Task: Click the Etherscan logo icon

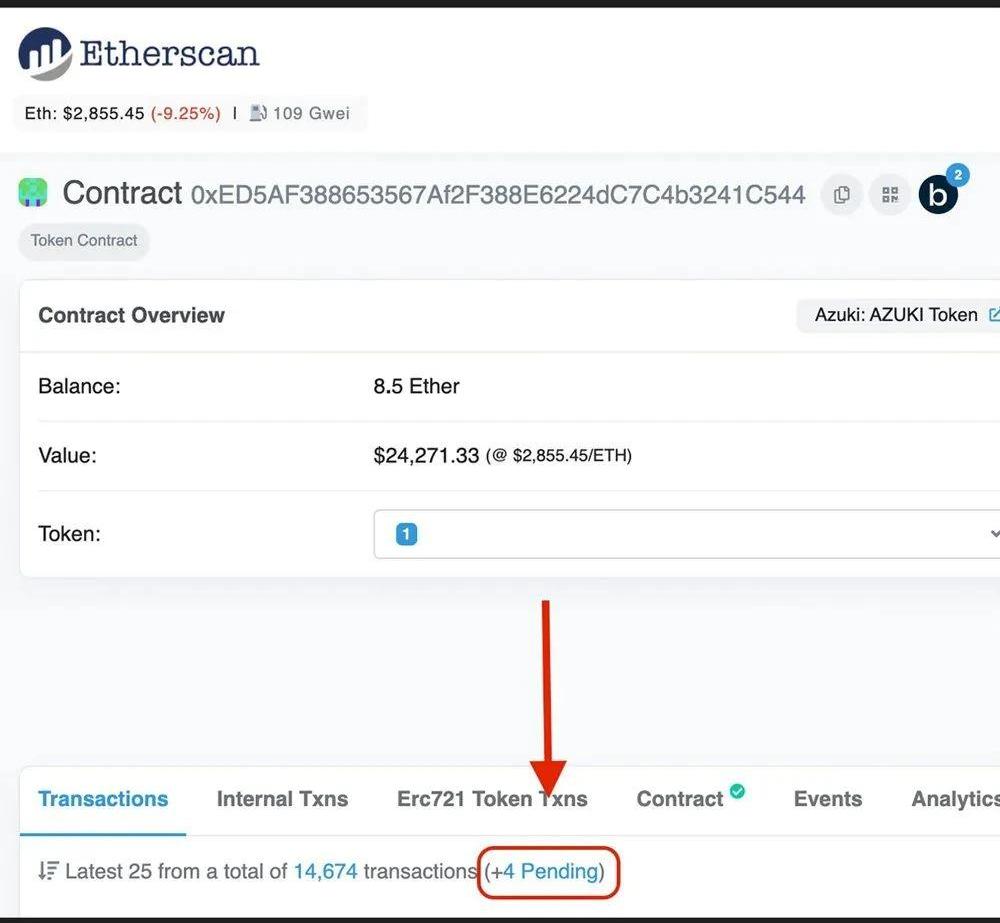Action: point(45,54)
